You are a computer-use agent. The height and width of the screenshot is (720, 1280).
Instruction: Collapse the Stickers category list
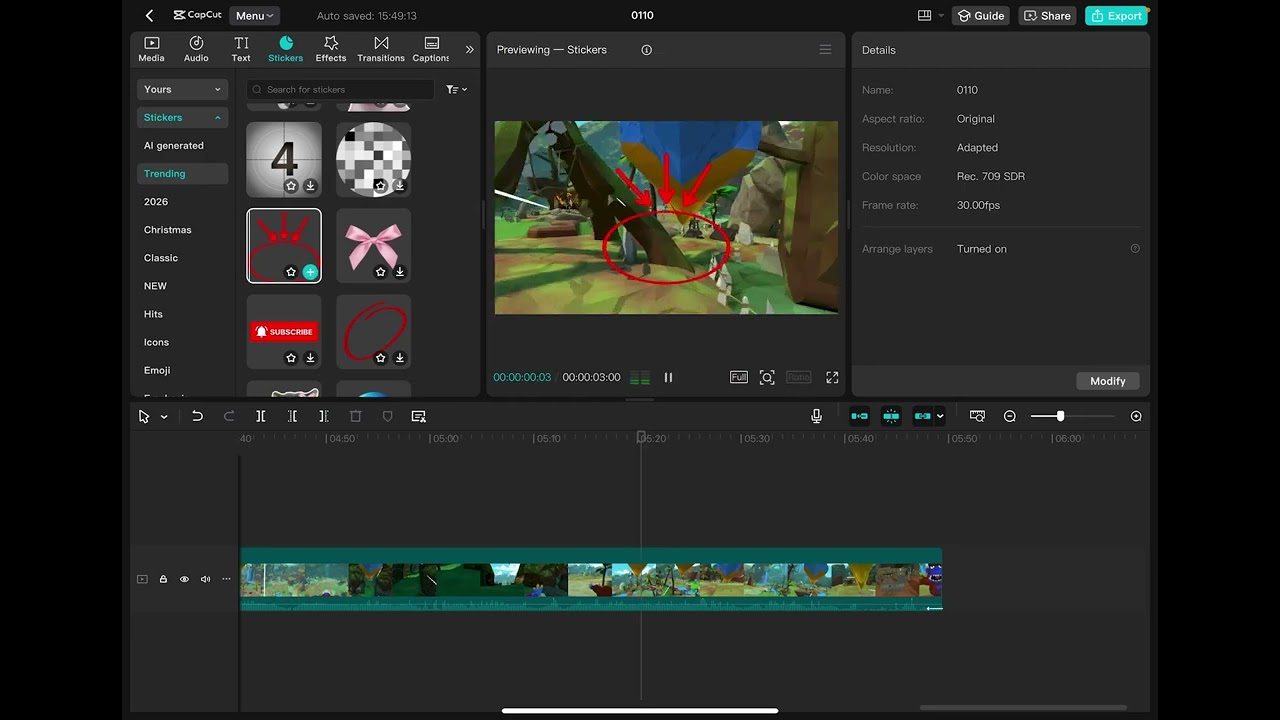[182, 117]
